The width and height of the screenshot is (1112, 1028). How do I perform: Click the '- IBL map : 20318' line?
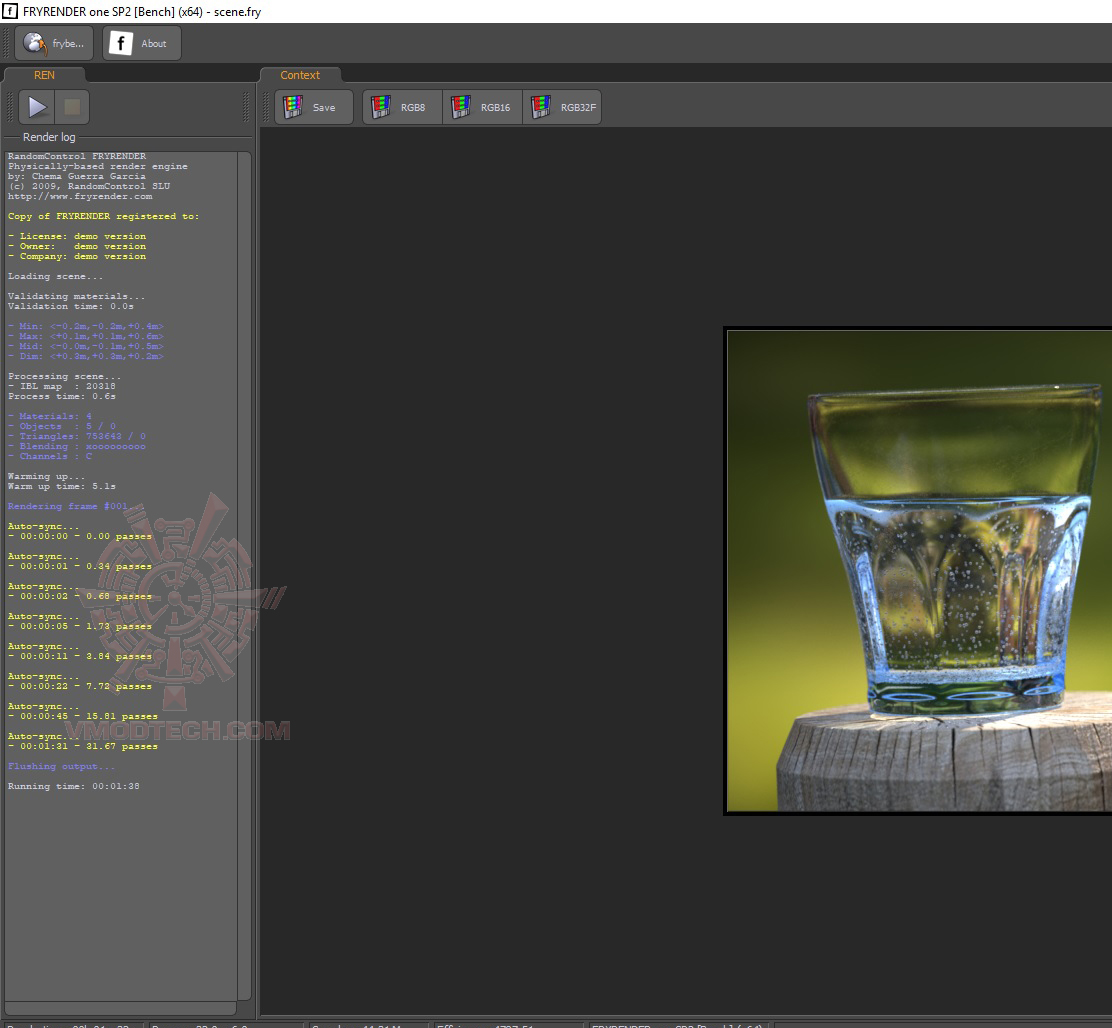pyautogui.click(x=62, y=386)
